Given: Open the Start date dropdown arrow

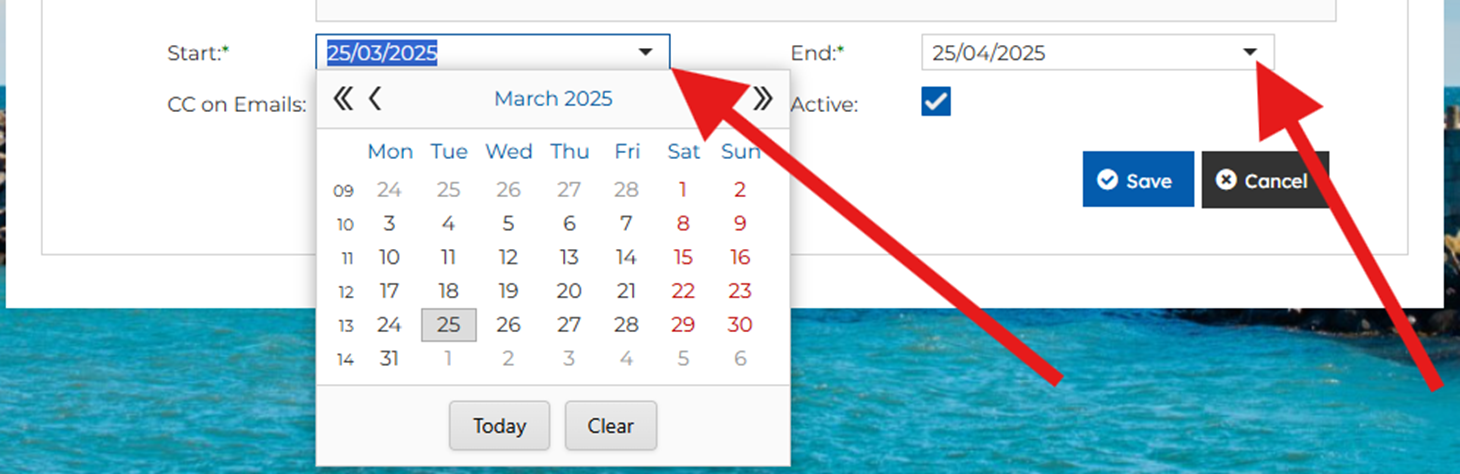Looking at the screenshot, I should (x=646, y=52).
